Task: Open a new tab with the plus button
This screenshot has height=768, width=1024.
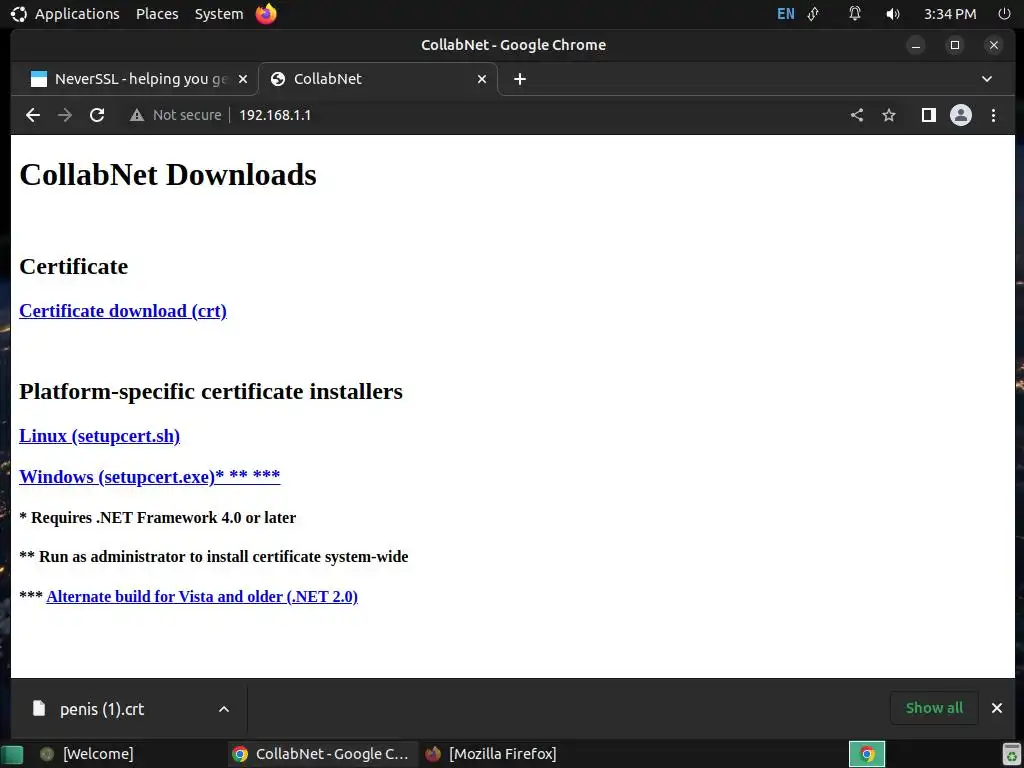Action: [520, 79]
